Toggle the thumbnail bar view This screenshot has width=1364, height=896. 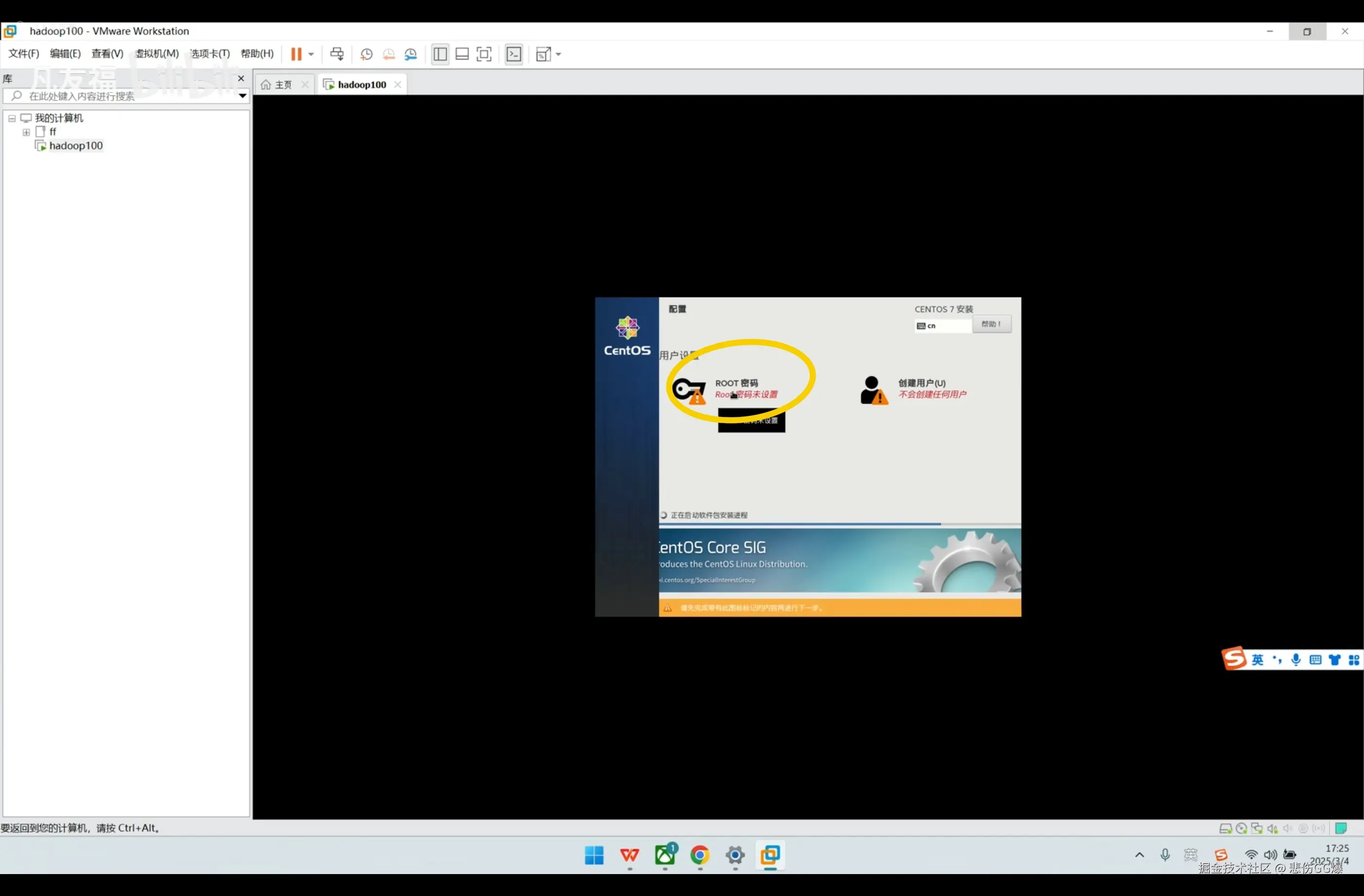[x=462, y=55]
